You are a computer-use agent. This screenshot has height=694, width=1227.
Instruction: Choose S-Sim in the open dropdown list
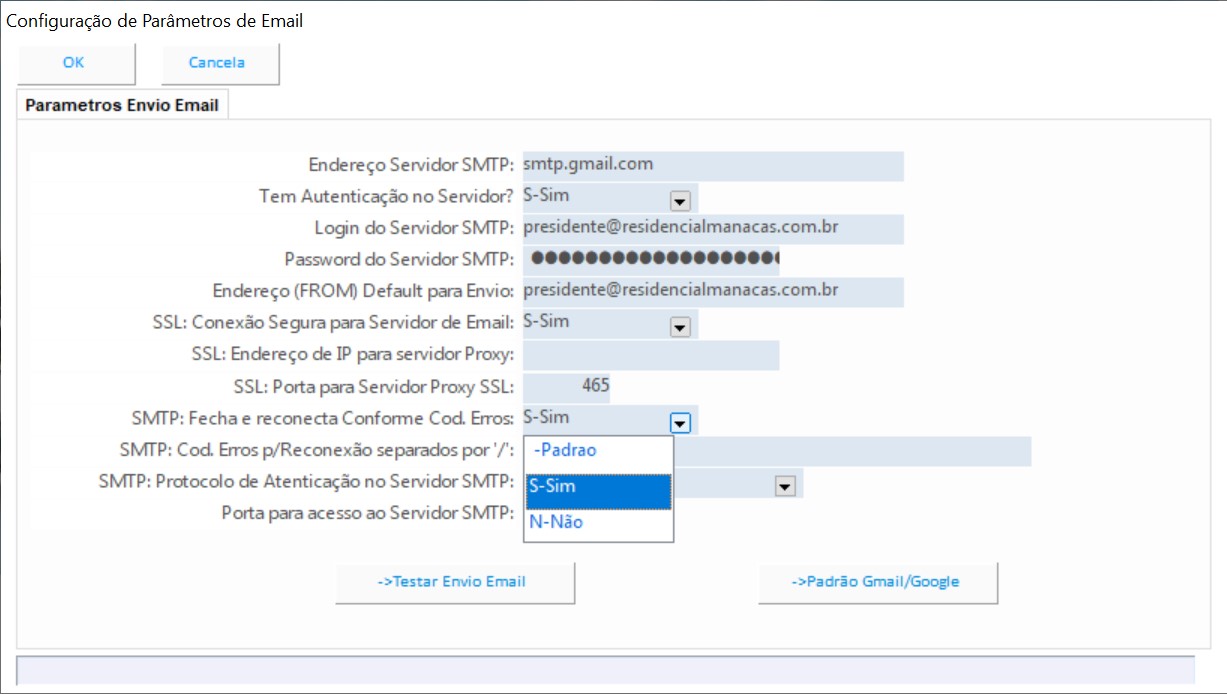click(x=598, y=488)
